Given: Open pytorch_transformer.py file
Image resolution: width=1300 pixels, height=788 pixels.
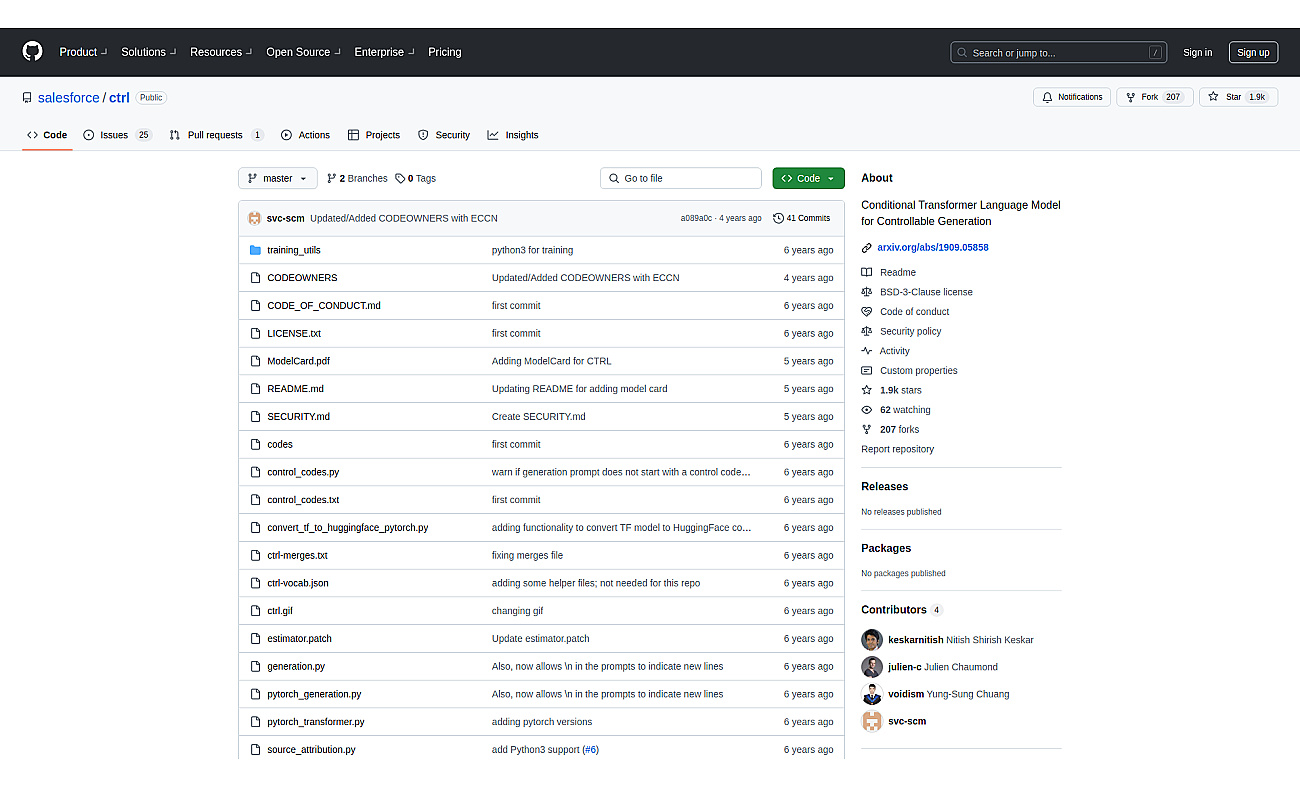Looking at the screenshot, I should click(316, 722).
